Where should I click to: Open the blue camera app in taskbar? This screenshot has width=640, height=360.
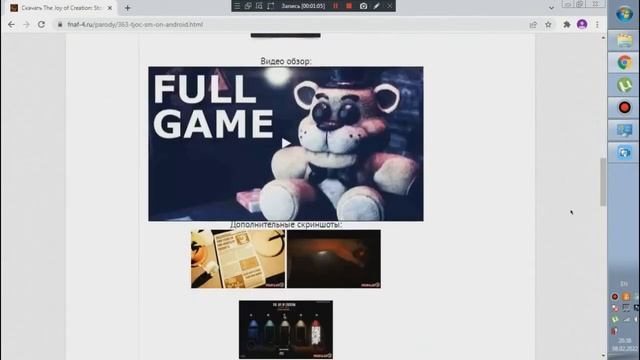[624, 152]
